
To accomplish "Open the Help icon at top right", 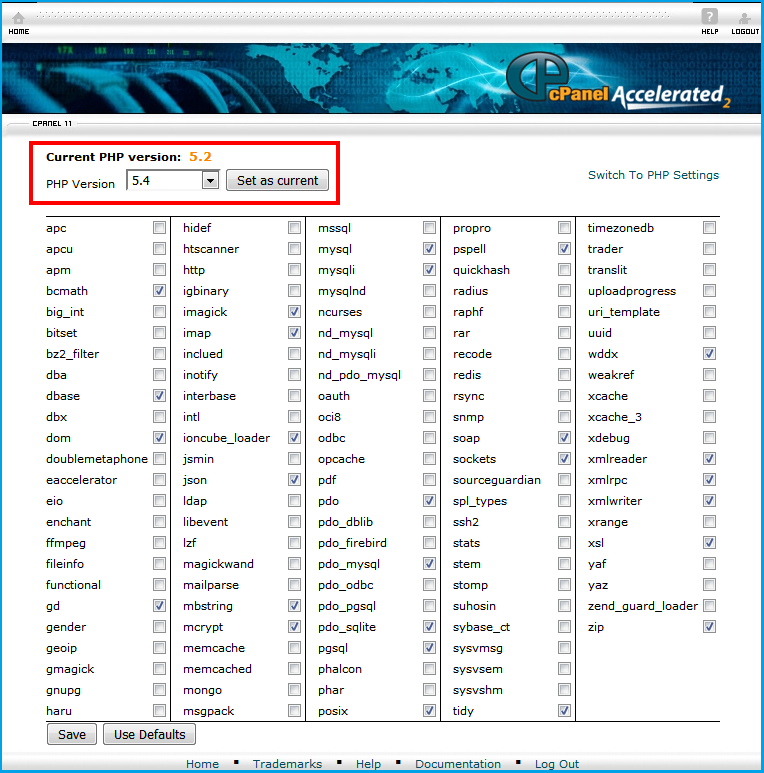I will 709,20.
